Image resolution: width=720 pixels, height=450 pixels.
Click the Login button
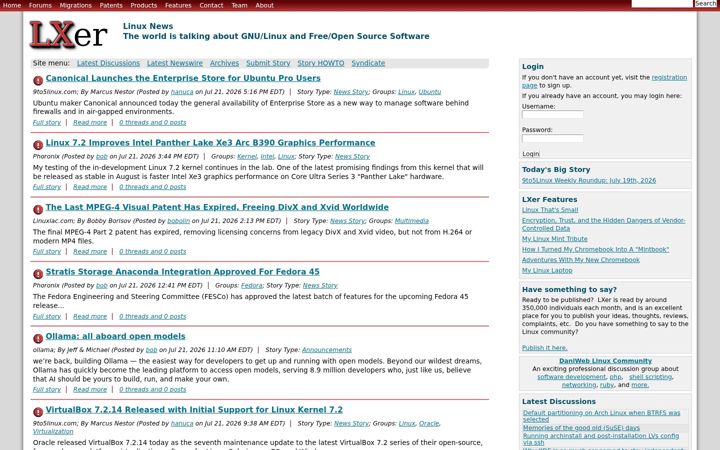tap(531, 154)
